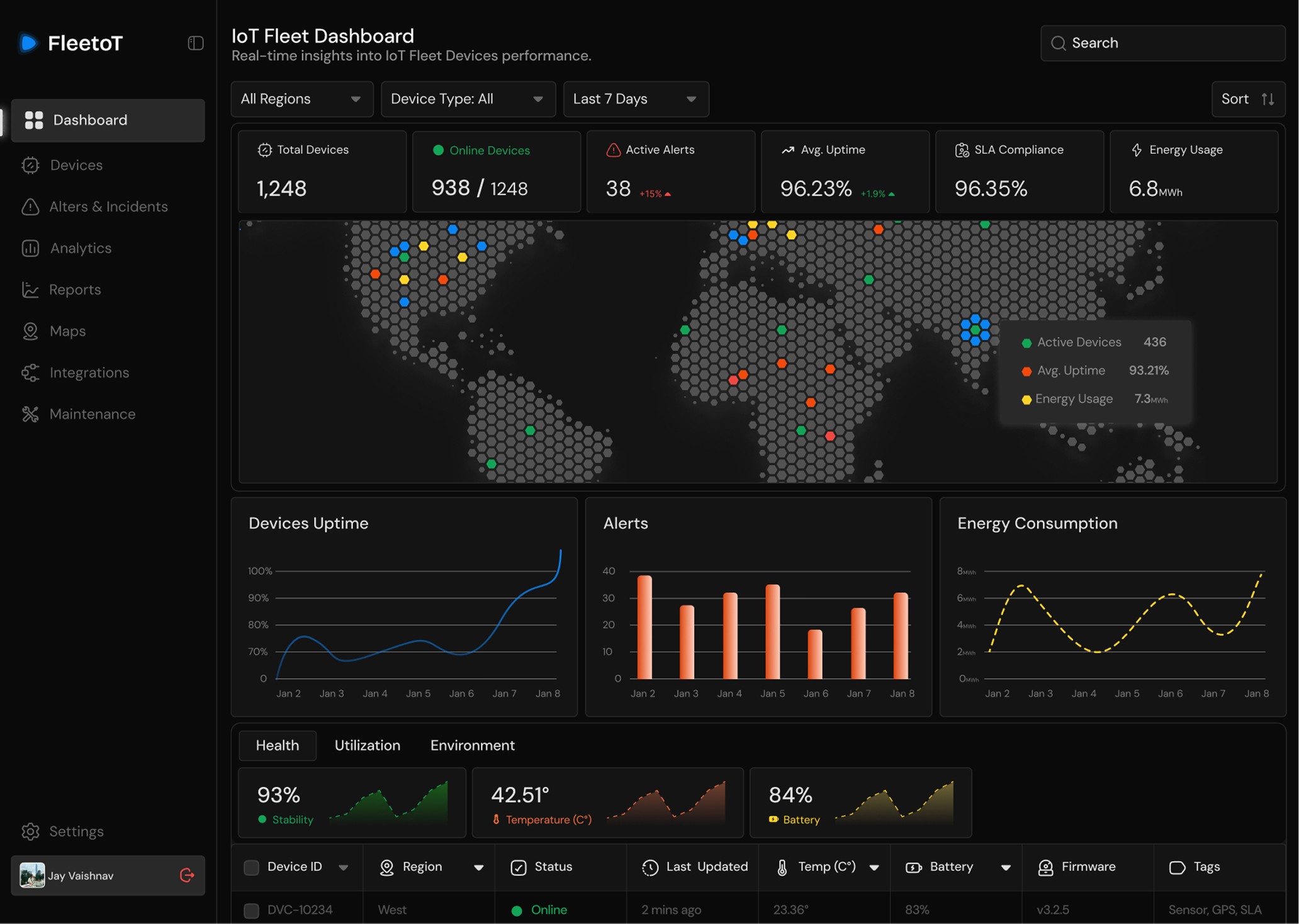Check the select-all Device ID checkbox
1299x924 pixels.
[251, 867]
